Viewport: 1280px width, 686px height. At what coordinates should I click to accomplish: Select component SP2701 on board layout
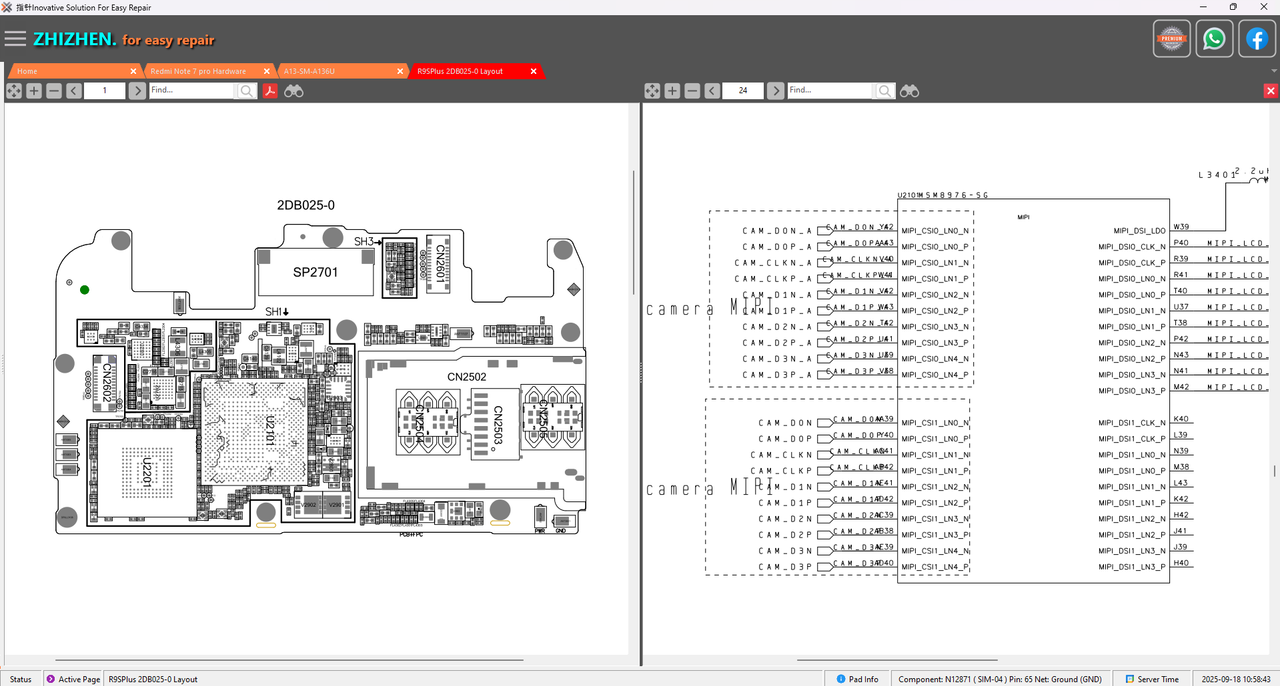316,272
